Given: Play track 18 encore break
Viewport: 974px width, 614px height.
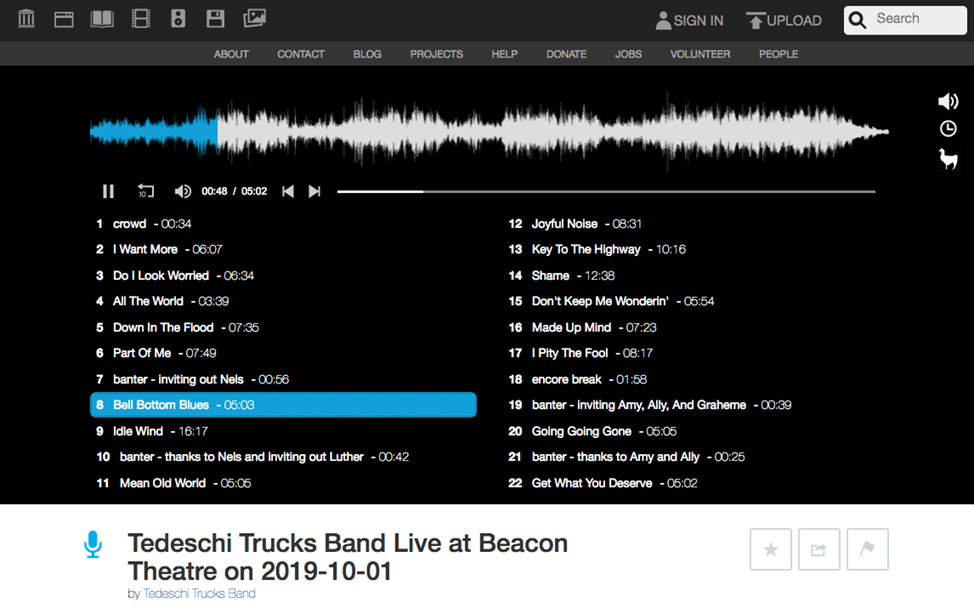Looking at the screenshot, I should [x=577, y=379].
